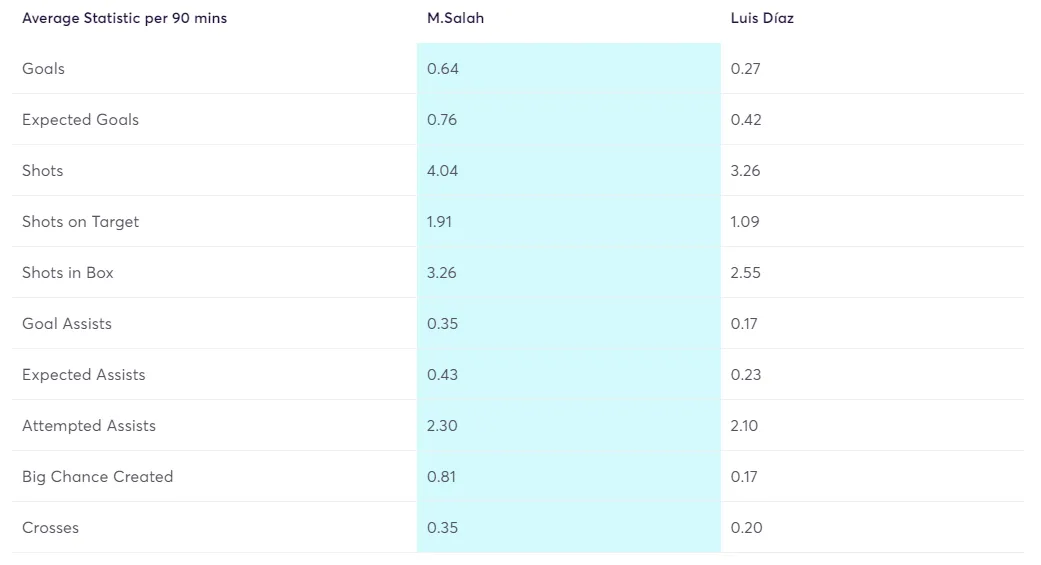The height and width of the screenshot is (565, 1041).
Task: Select Díaz's Shots on Target 1.09
Action: point(745,222)
